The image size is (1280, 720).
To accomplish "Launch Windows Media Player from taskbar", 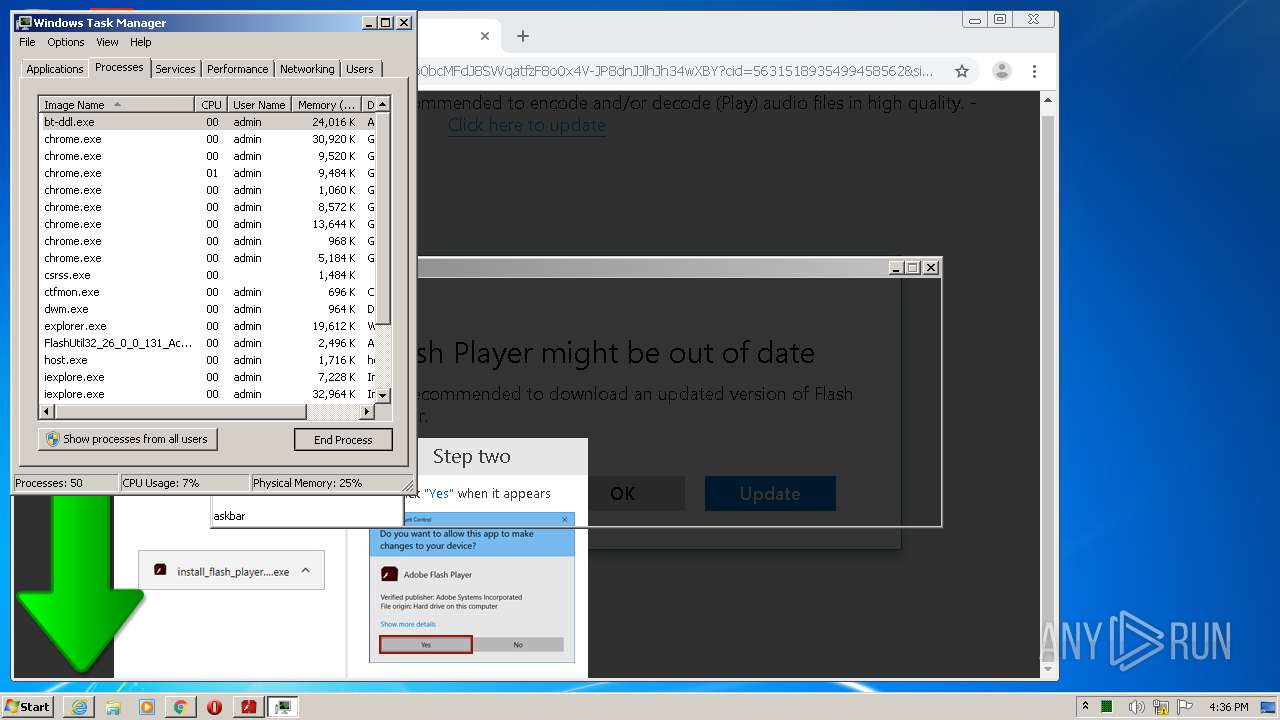I will [147, 706].
